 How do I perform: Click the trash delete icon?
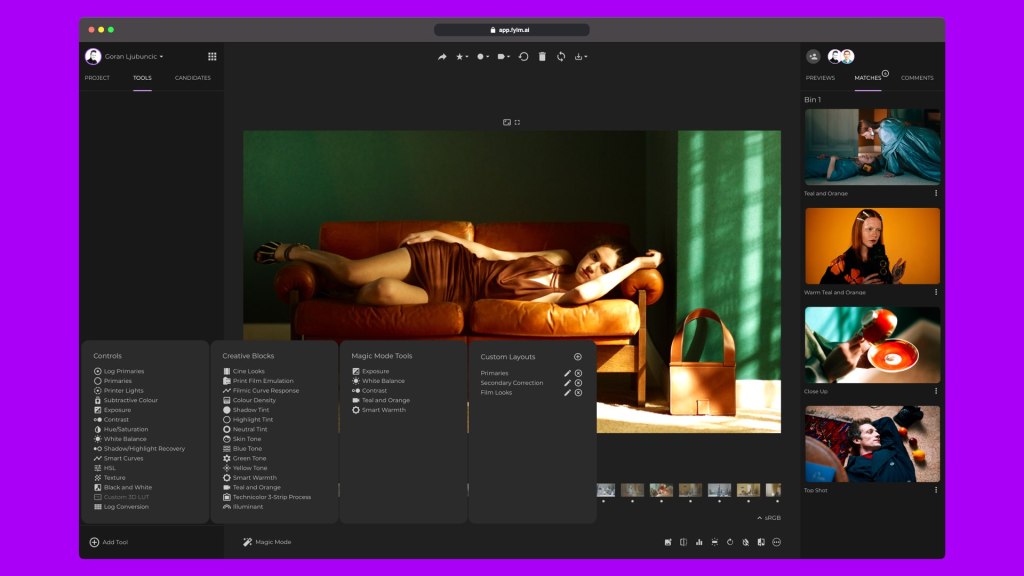pyautogui.click(x=542, y=57)
